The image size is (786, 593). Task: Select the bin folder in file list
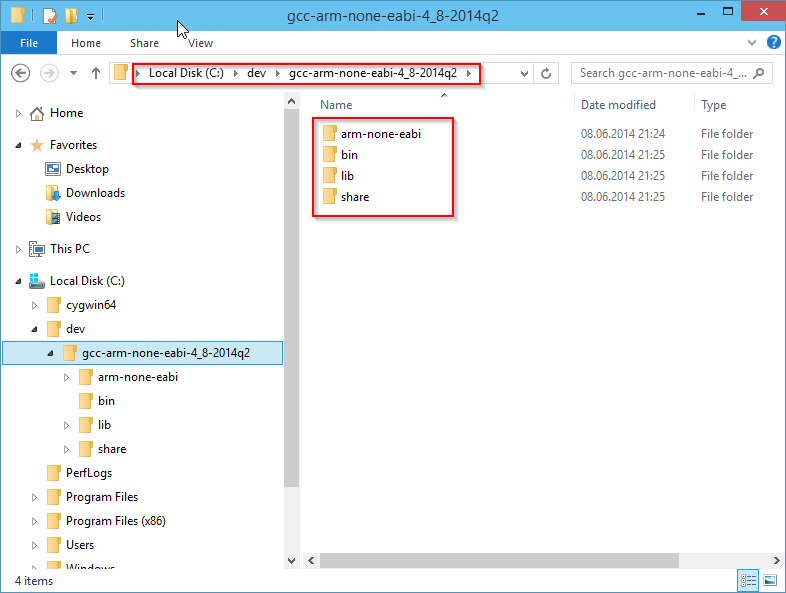349,155
